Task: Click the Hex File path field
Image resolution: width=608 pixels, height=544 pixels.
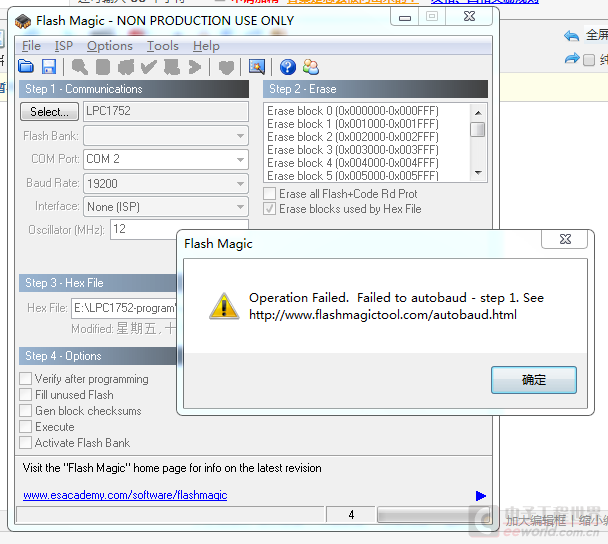Action: point(124,308)
